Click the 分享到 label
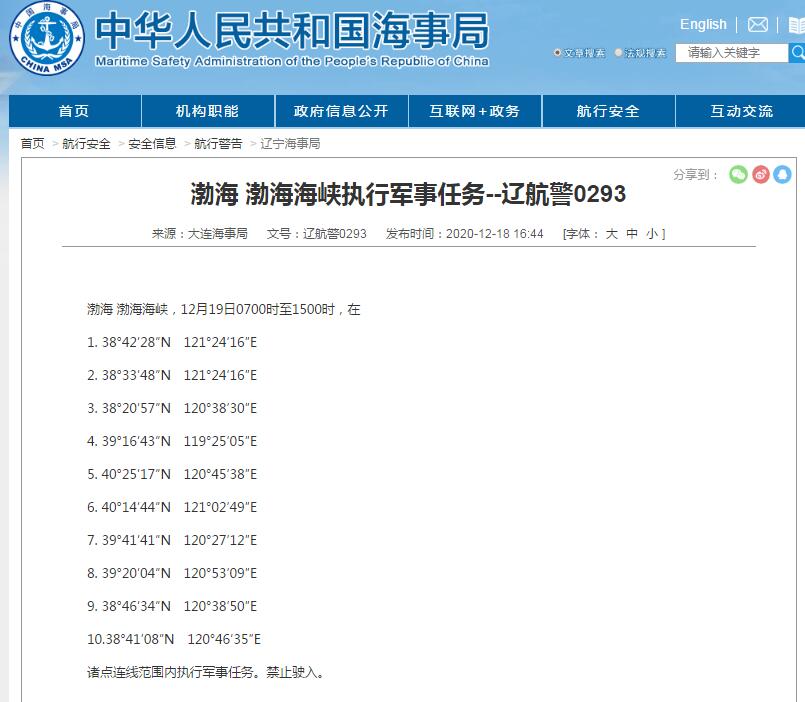 point(695,175)
